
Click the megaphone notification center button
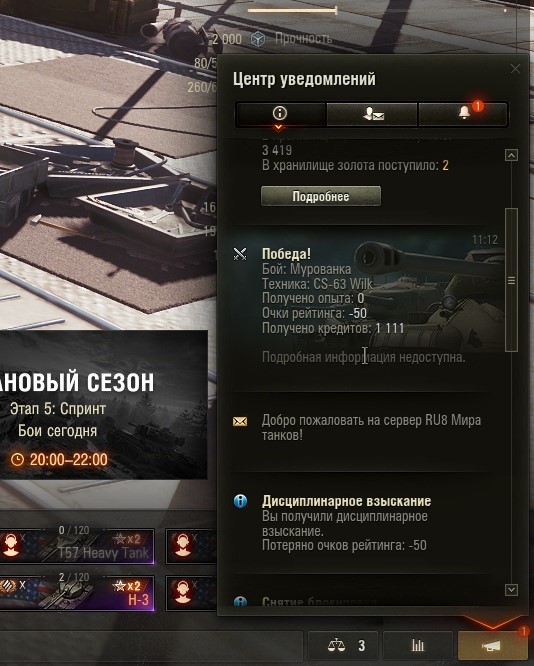point(492,646)
